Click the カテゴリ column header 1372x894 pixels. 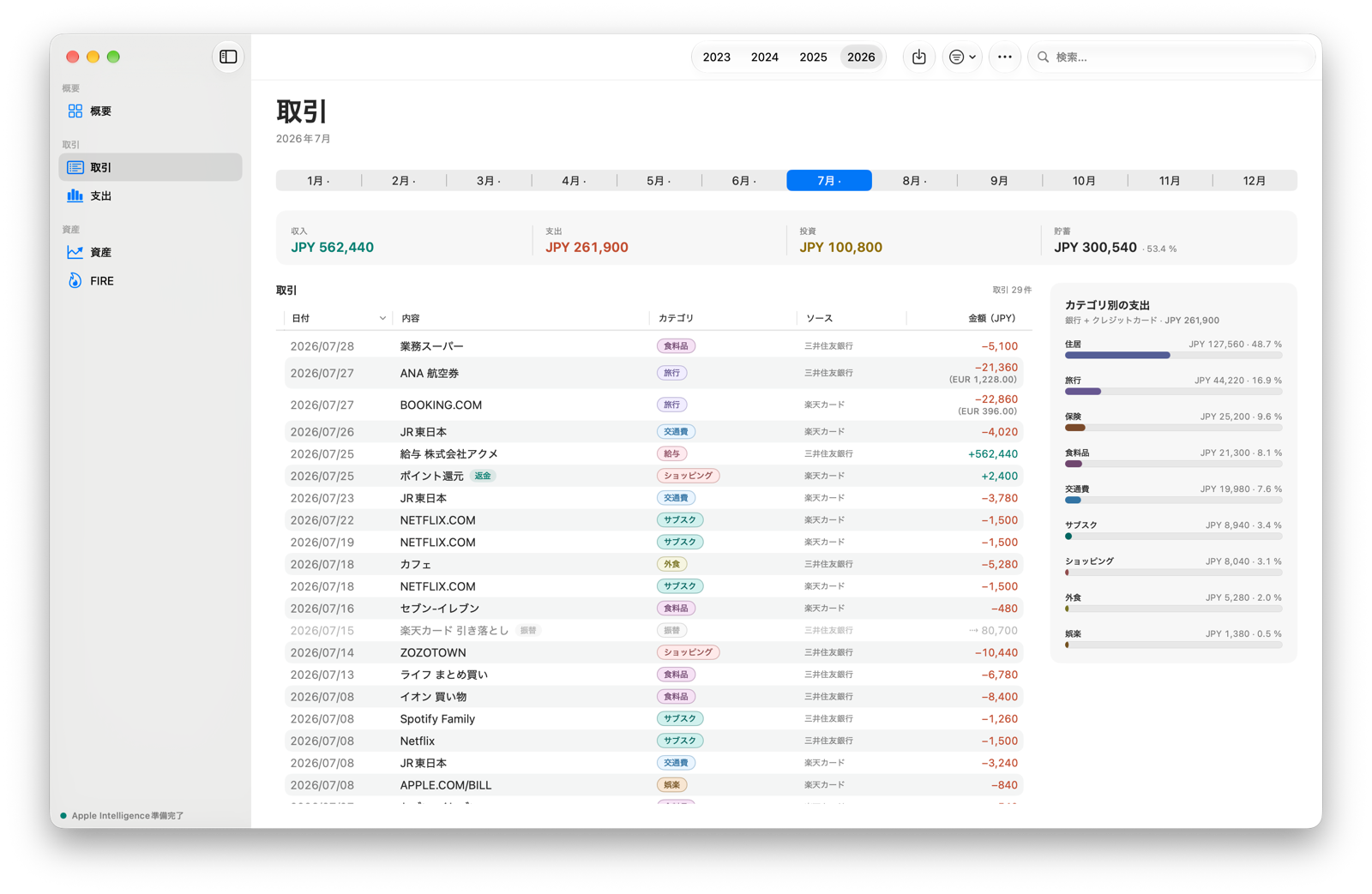click(x=676, y=318)
